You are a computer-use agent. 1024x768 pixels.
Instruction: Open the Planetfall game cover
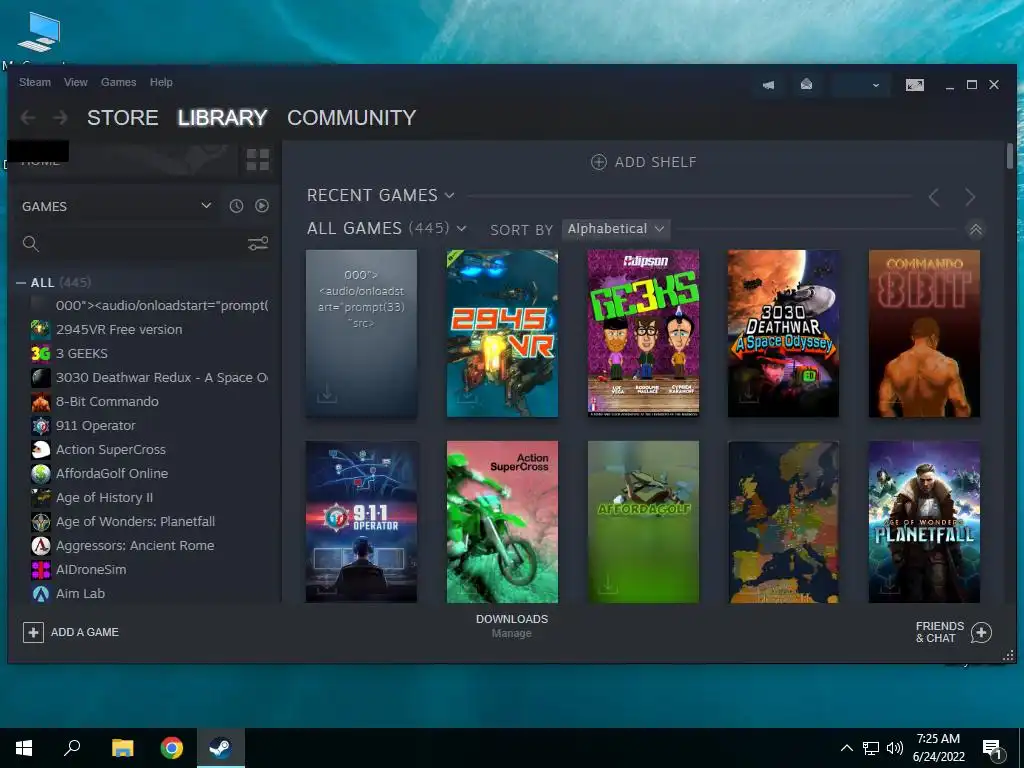(x=924, y=522)
